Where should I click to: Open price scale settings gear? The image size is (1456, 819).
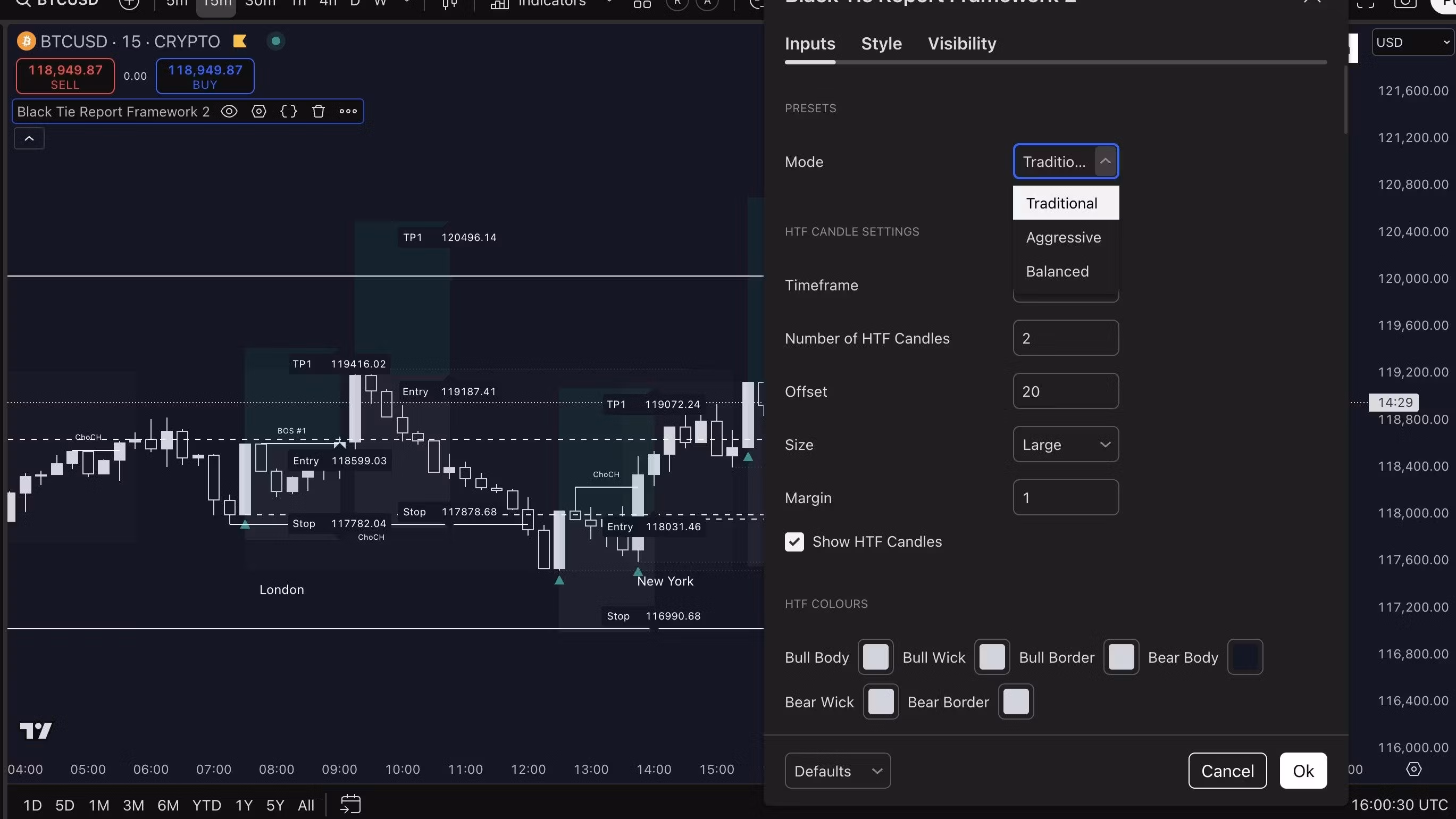click(x=1413, y=769)
